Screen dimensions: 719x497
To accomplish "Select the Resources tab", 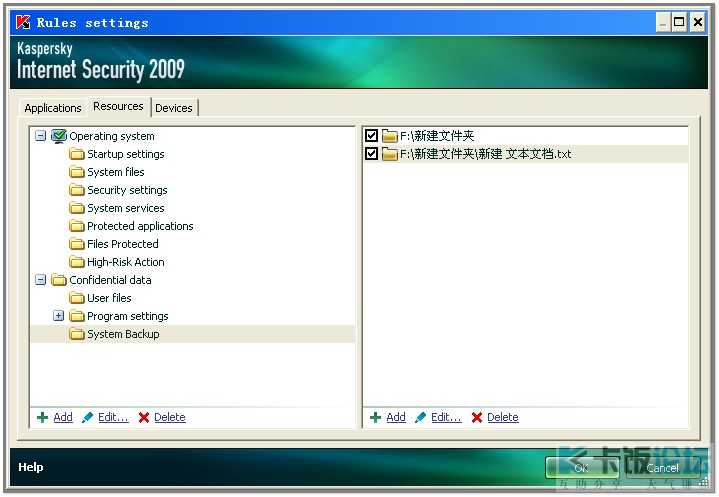I will [118, 106].
